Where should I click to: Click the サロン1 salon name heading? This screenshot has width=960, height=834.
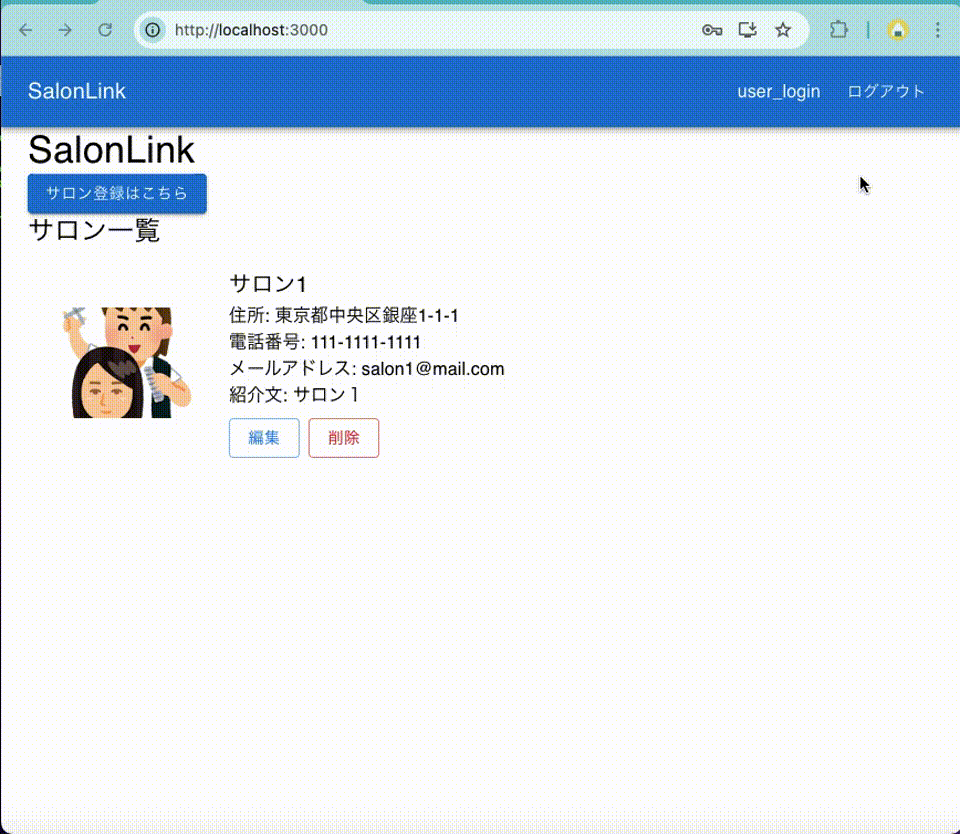tap(268, 284)
